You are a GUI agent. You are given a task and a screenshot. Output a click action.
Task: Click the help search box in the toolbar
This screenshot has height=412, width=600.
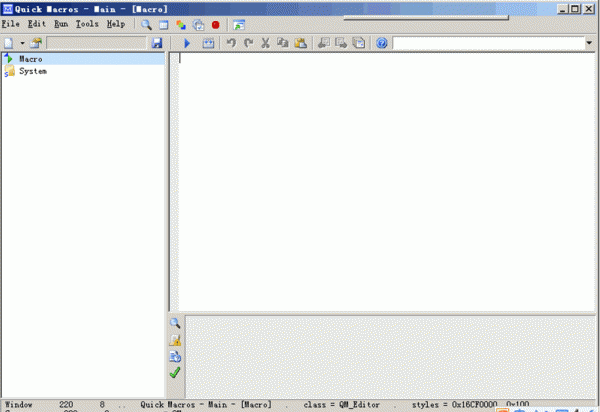(489, 43)
